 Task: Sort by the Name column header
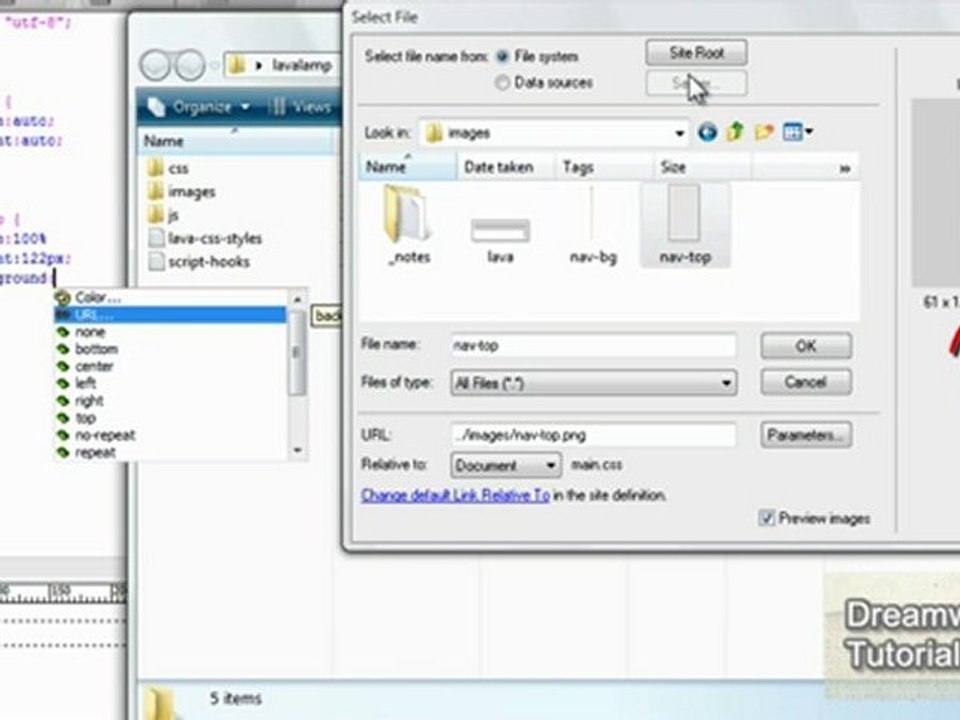(408, 167)
